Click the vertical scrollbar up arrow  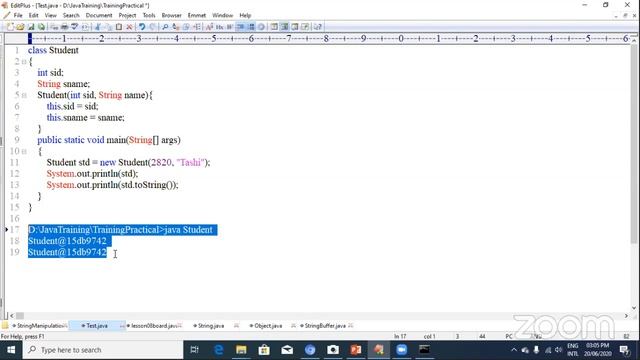(x=634, y=40)
